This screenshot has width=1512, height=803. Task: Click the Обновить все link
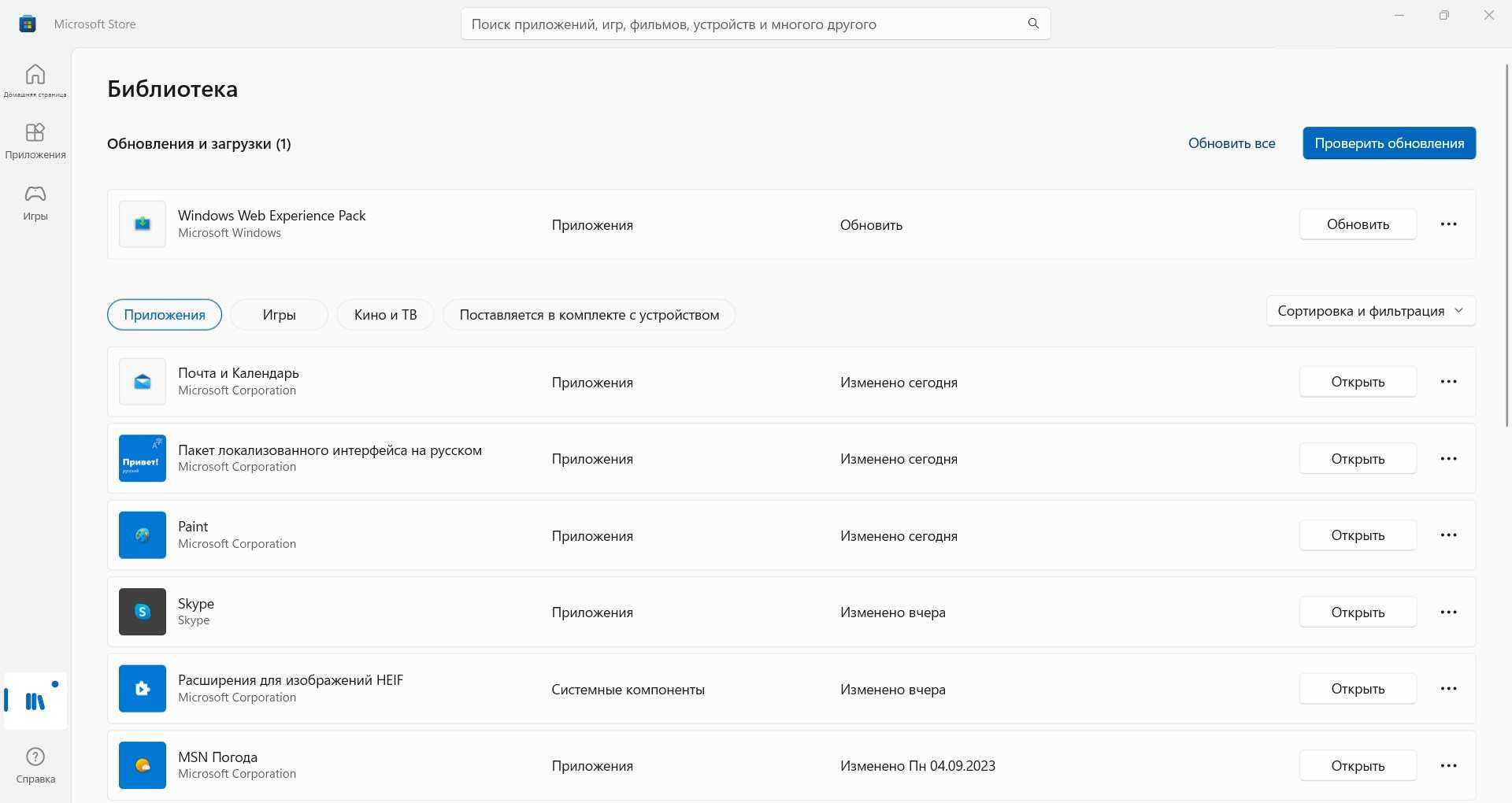(x=1232, y=143)
